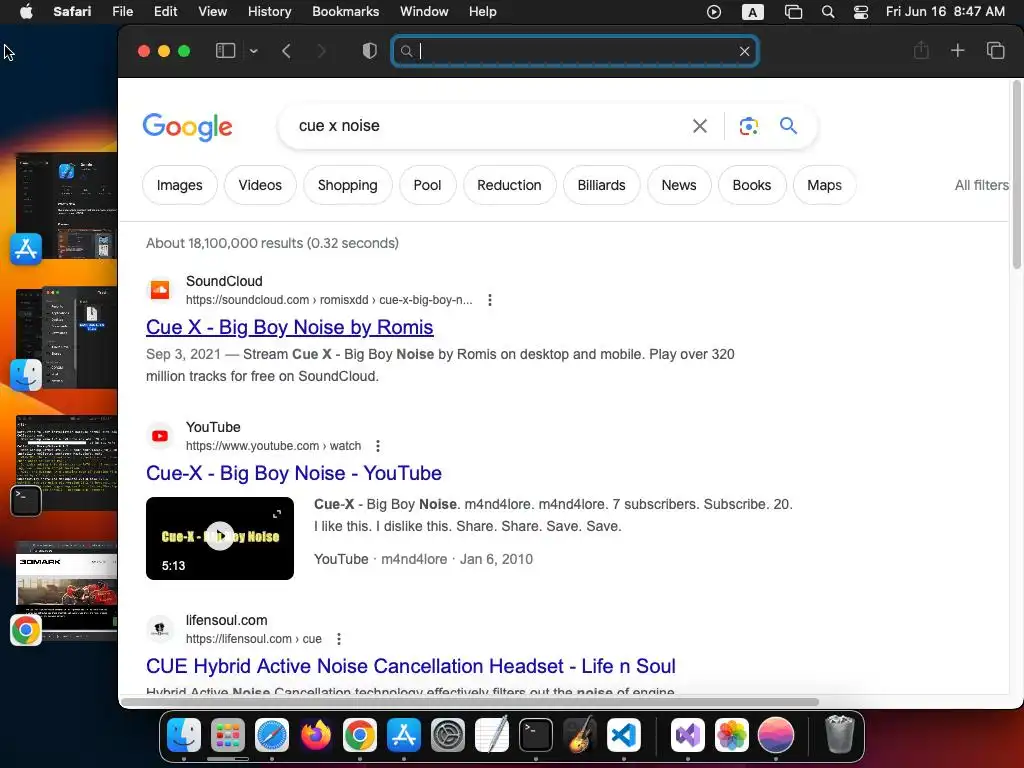Select the Pool filter chip
Viewport: 1024px width, 768px height.
click(x=427, y=185)
